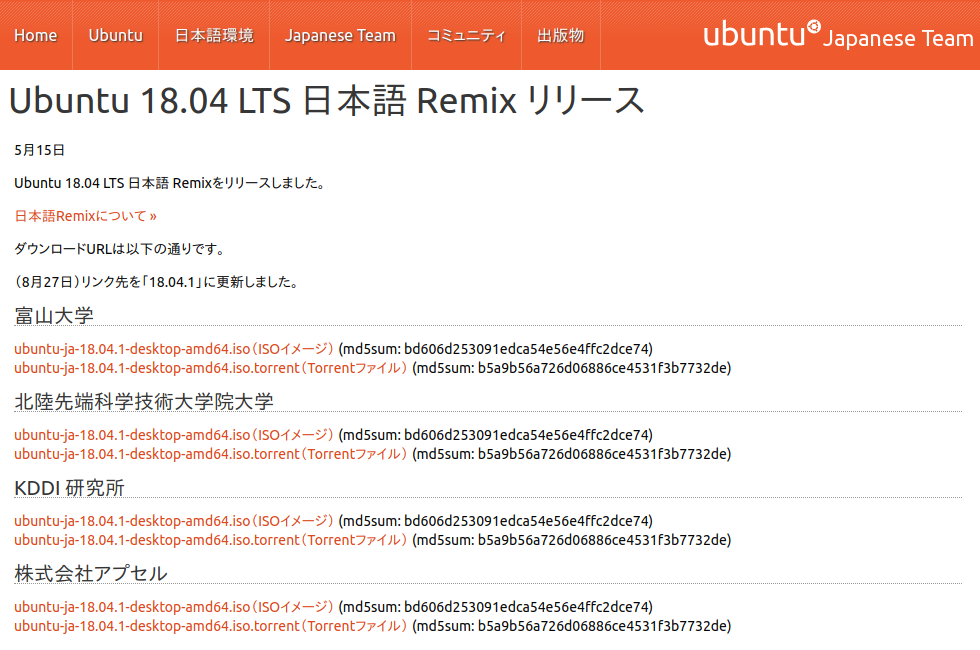
Task: Click the (8月27日) update notice text
Action: click(157, 282)
